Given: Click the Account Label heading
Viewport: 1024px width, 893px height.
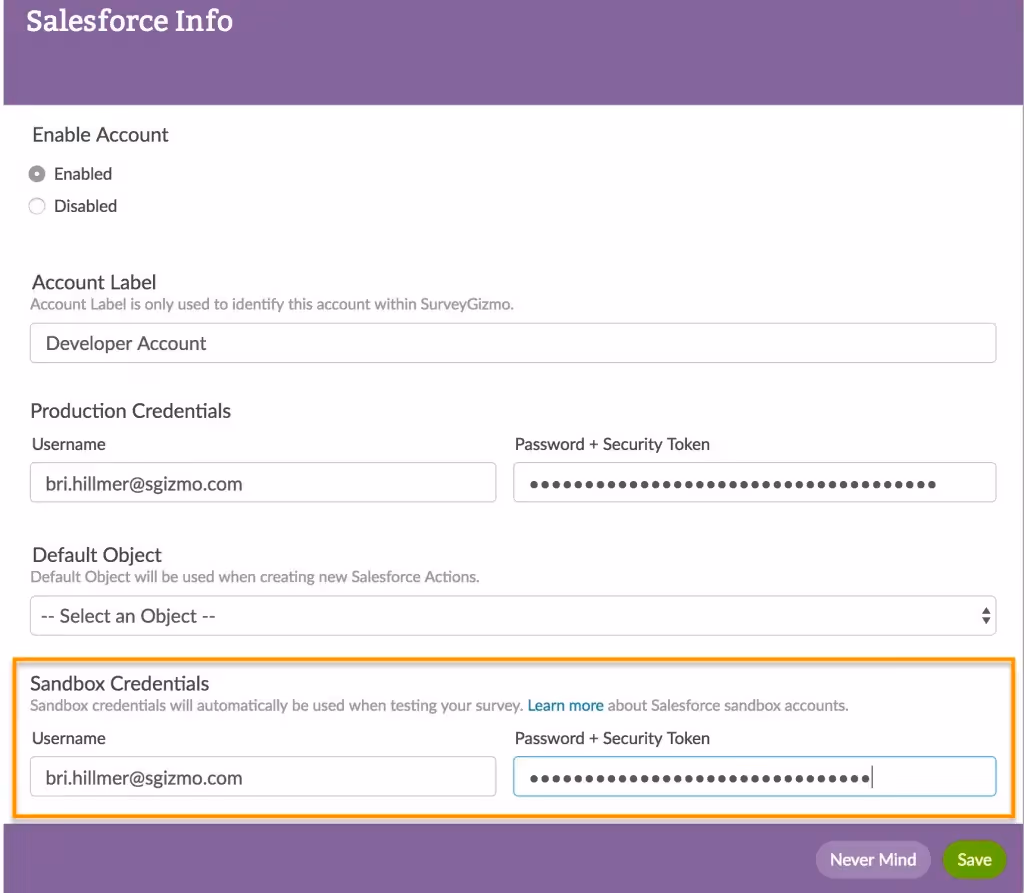Looking at the screenshot, I should [x=94, y=282].
